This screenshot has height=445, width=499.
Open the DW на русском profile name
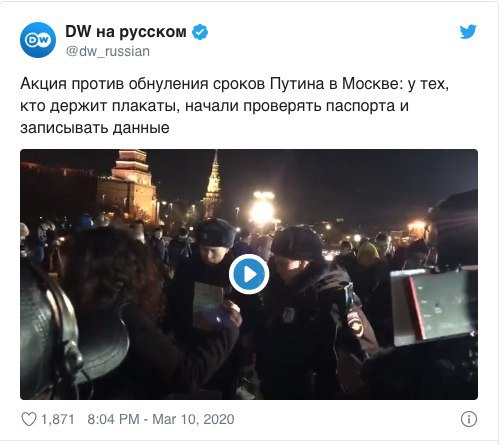coord(126,32)
